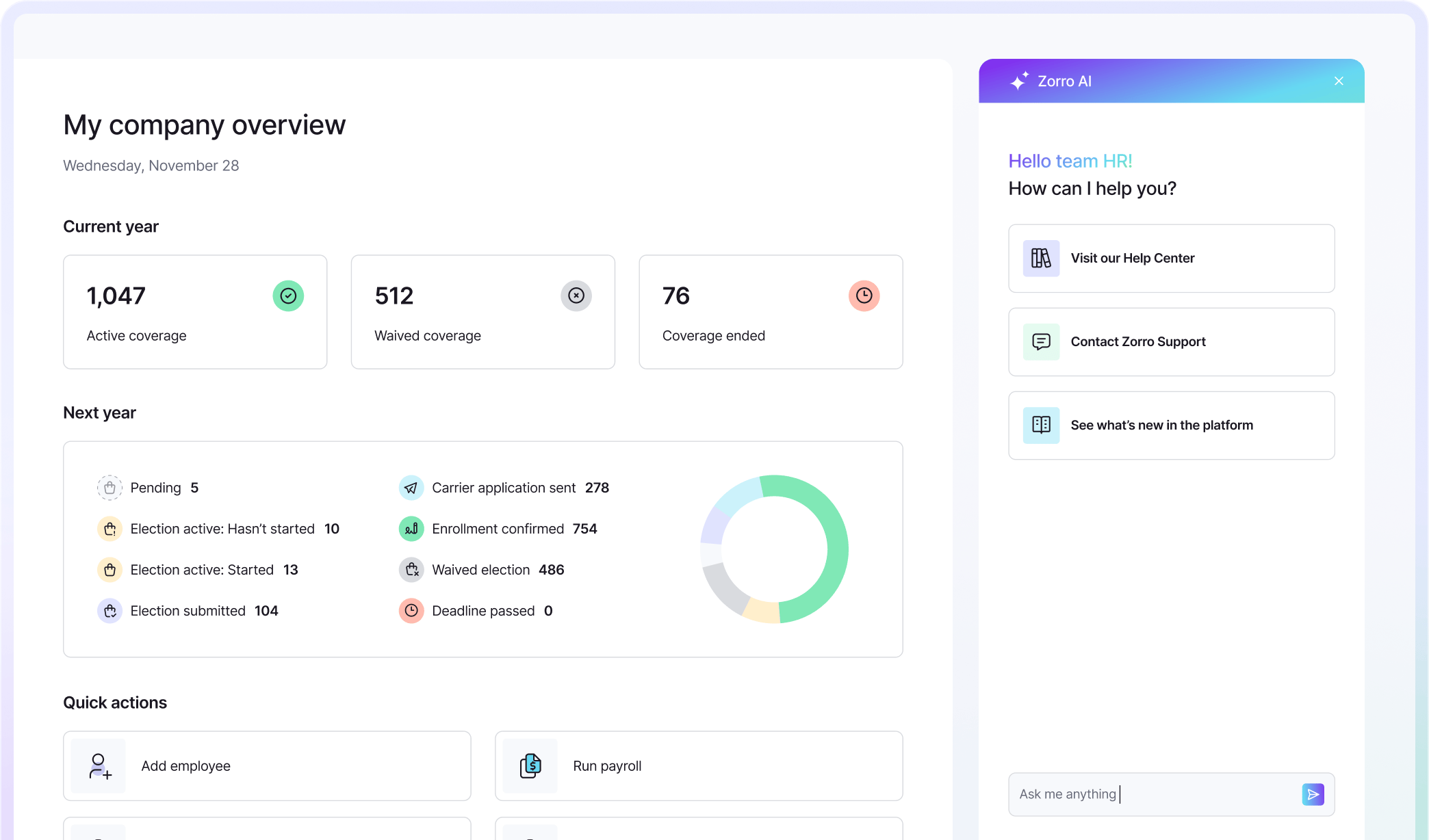The width and height of the screenshot is (1429, 840).
Task: Open the Active coverage card
Action: click(x=195, y=312)
